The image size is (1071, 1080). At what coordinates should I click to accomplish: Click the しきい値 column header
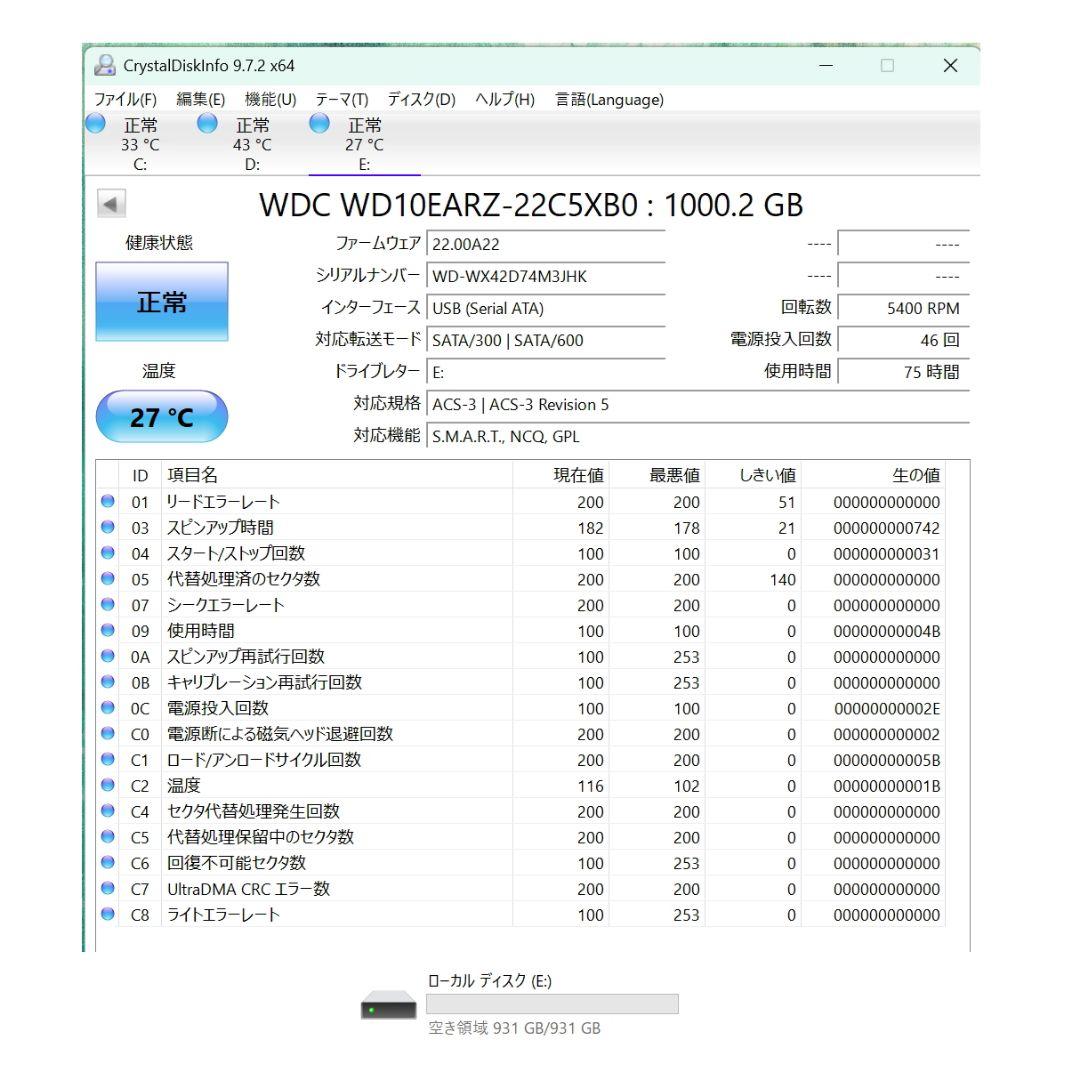pos(753,475)
